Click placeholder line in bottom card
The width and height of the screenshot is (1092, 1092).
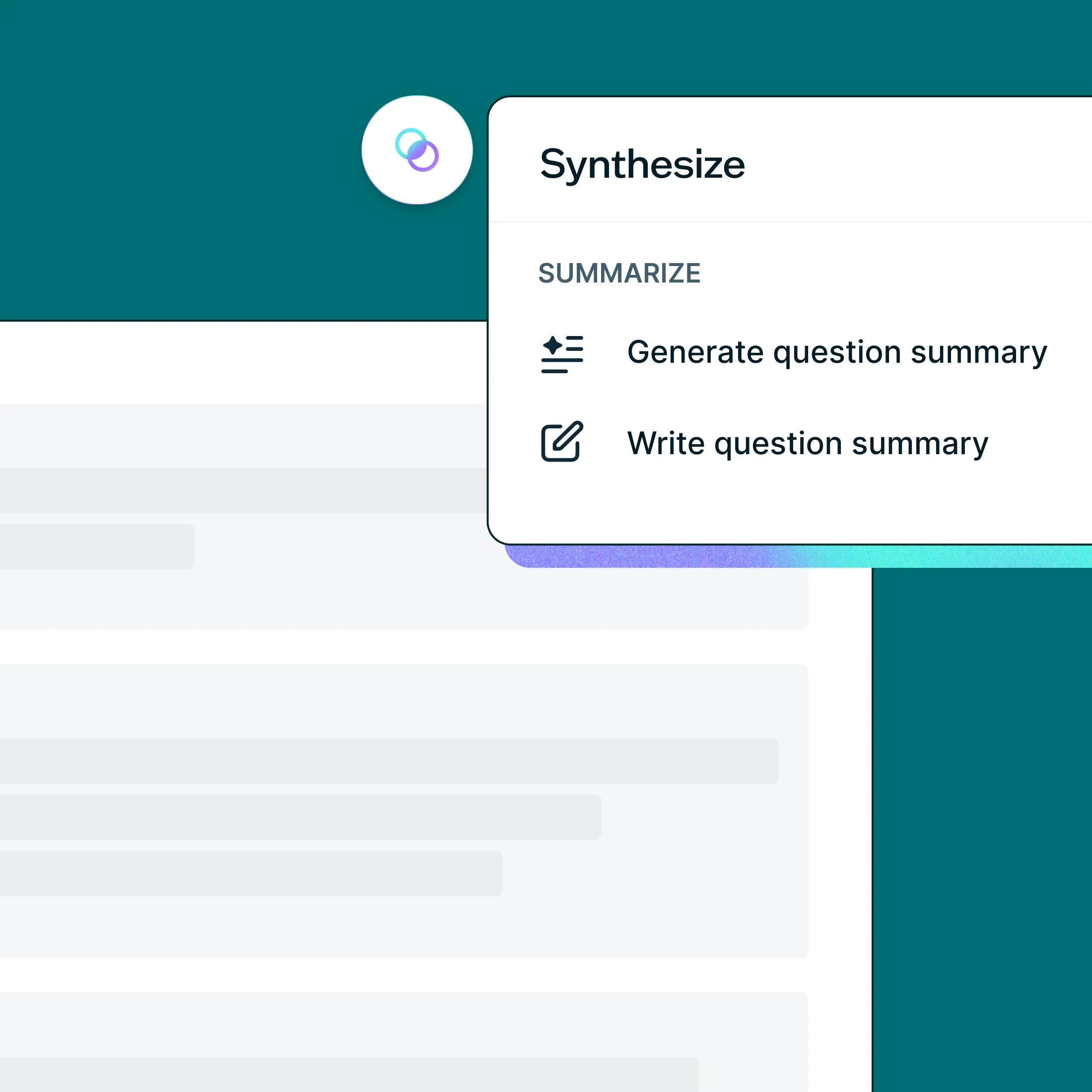[x=349, y=1074]
